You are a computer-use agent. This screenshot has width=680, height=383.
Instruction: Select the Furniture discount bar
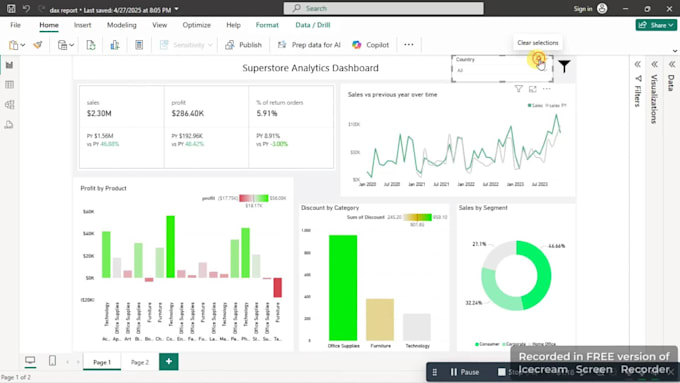click(380, 320)
